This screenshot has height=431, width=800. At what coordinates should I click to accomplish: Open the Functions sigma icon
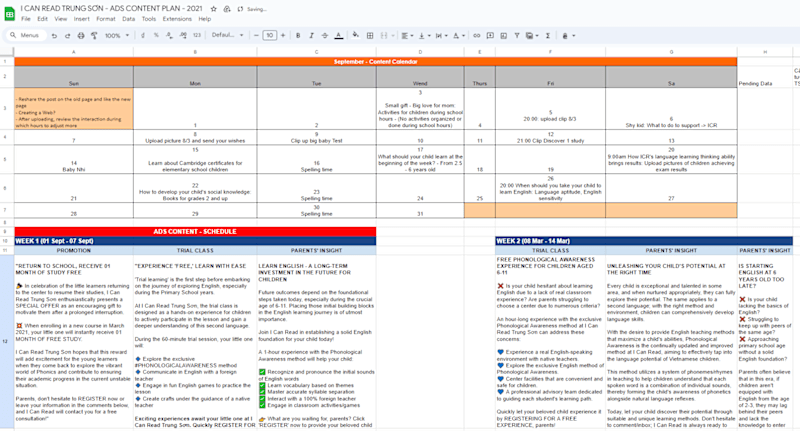(x=548, y=36)
